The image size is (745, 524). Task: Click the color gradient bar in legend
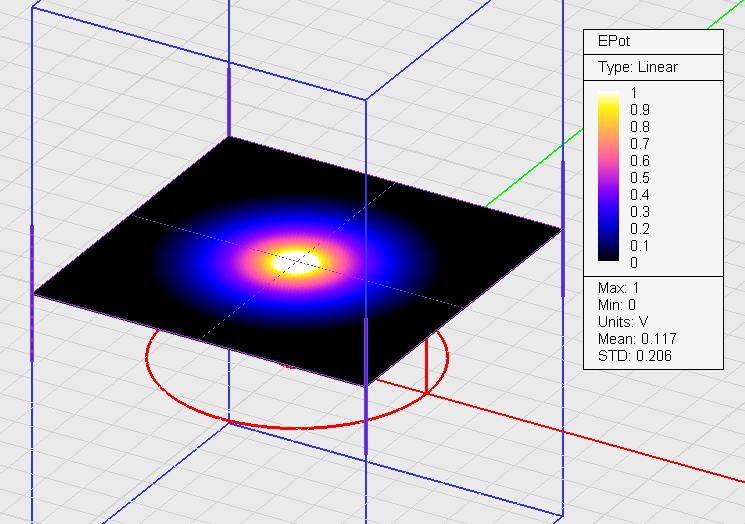tap(610, 178)
